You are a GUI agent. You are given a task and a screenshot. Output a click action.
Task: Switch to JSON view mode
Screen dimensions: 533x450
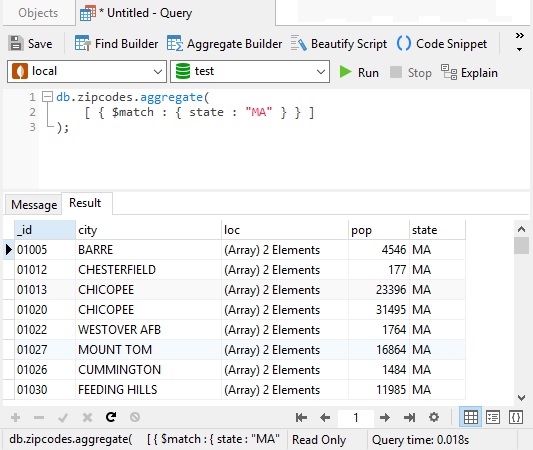tap(515, 417)
